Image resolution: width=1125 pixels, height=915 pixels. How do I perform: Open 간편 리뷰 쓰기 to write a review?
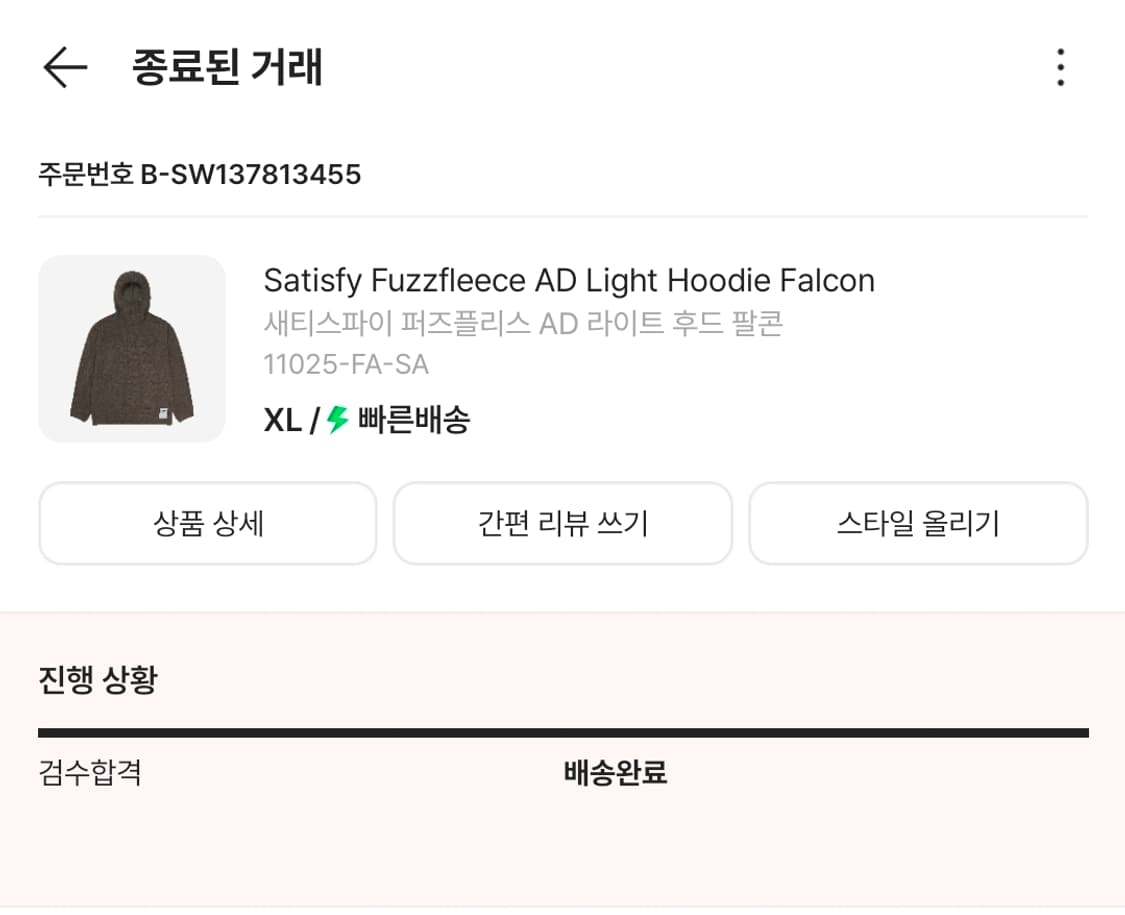562,523
